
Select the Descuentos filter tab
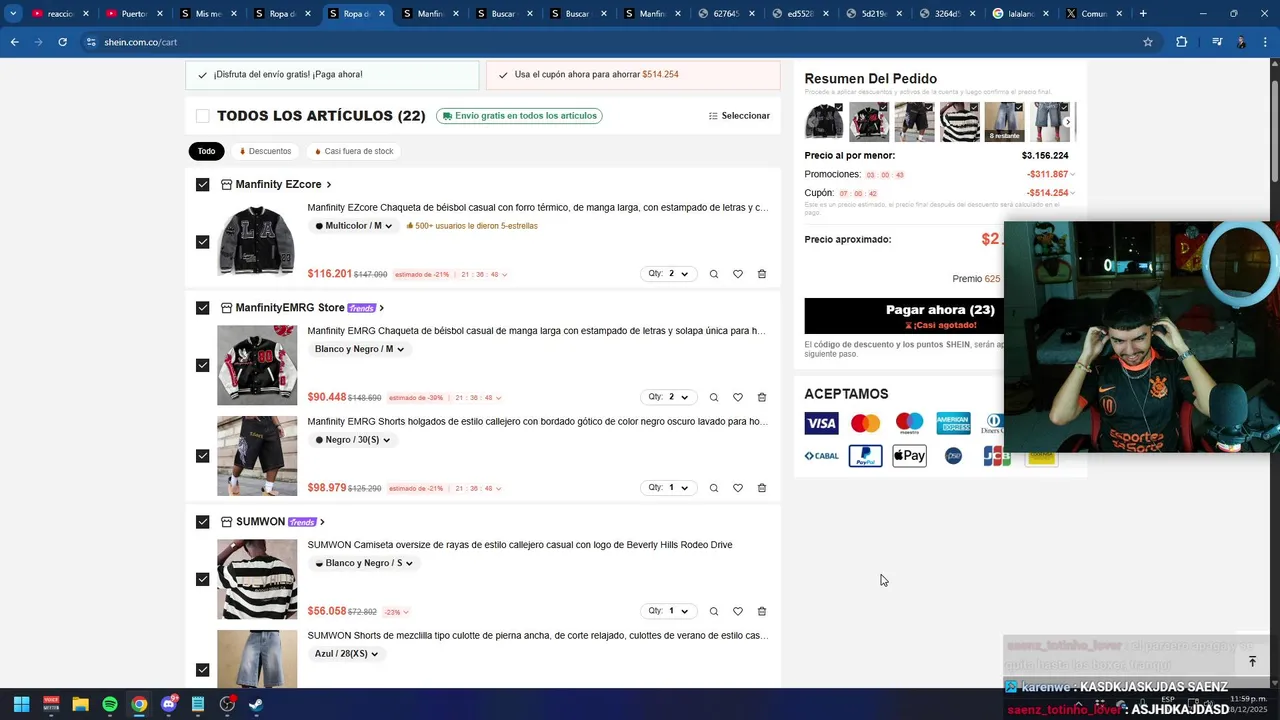pos(265,151)
